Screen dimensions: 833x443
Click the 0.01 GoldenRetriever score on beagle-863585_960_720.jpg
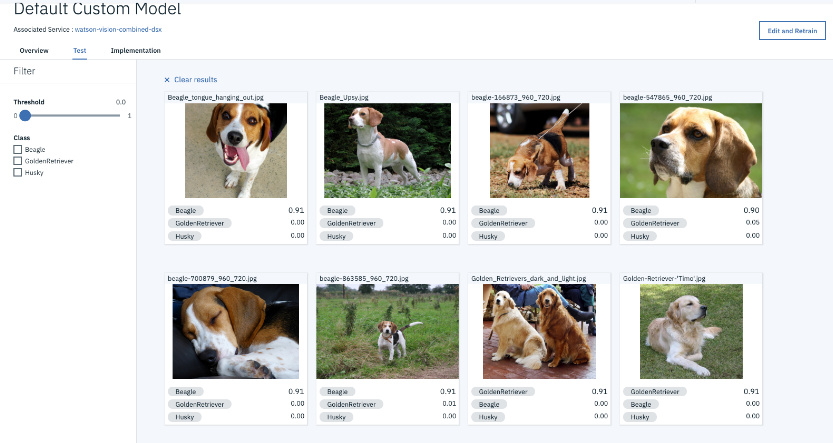pyautogui.click(x=449, y=404)
